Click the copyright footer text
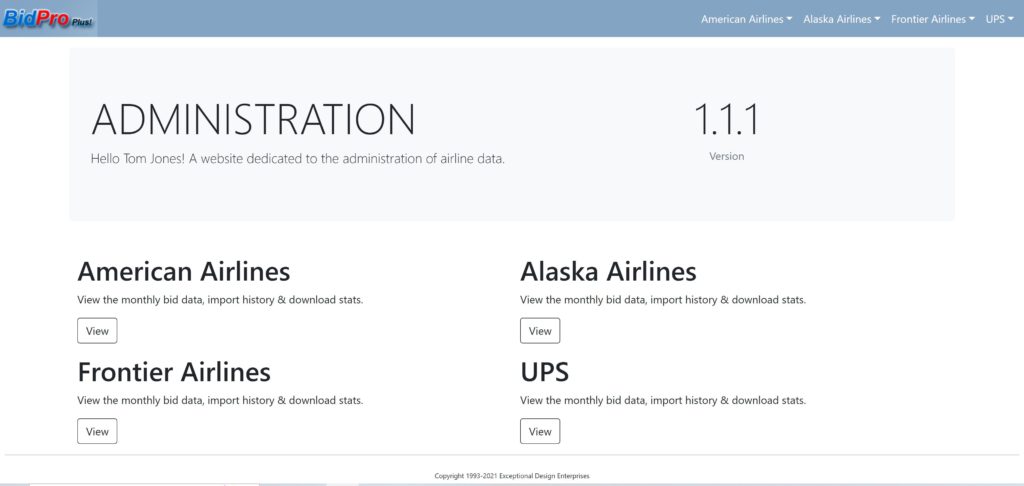 click(512, 476)
